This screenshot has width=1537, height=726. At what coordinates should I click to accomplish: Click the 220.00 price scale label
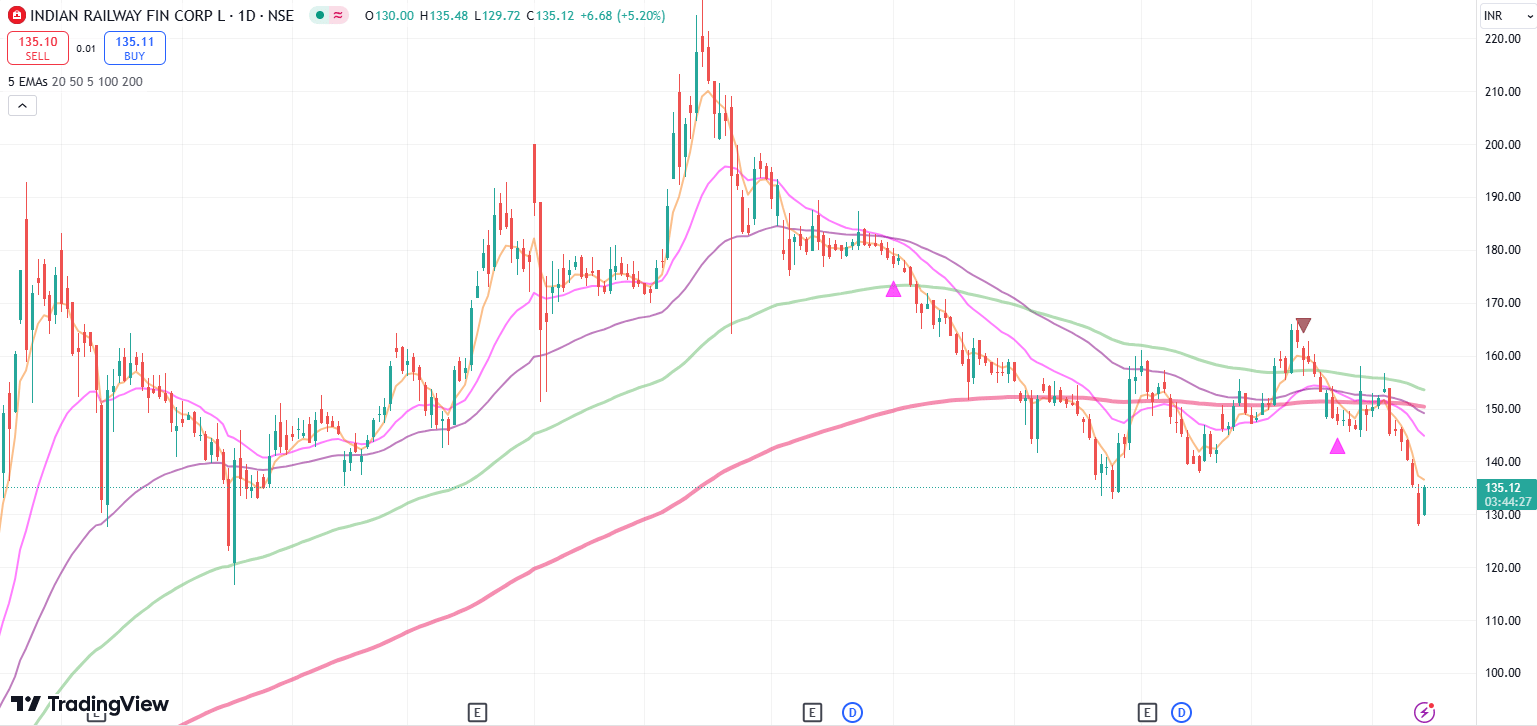1504,39
